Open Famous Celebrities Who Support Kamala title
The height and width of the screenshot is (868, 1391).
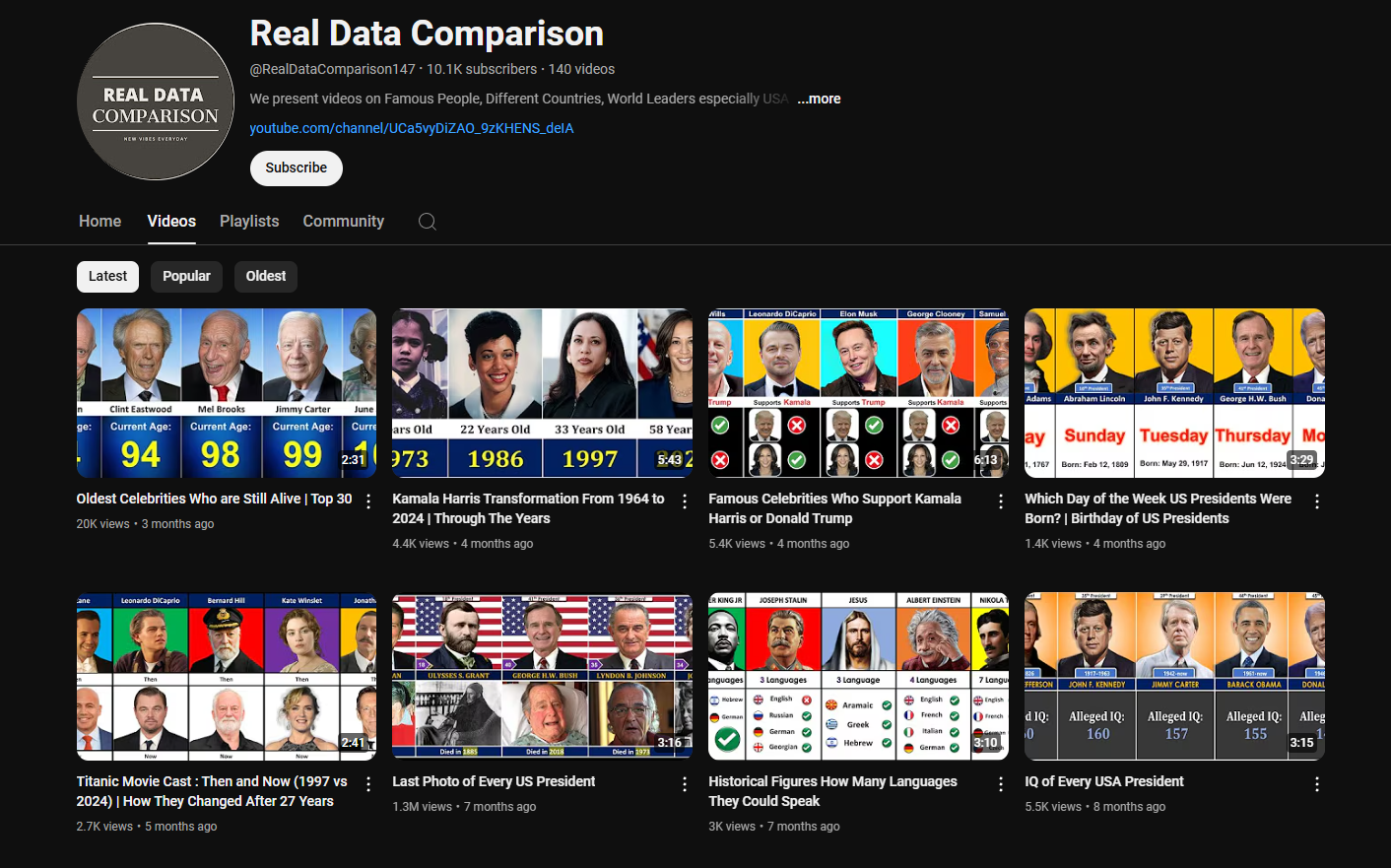[834, 508]
